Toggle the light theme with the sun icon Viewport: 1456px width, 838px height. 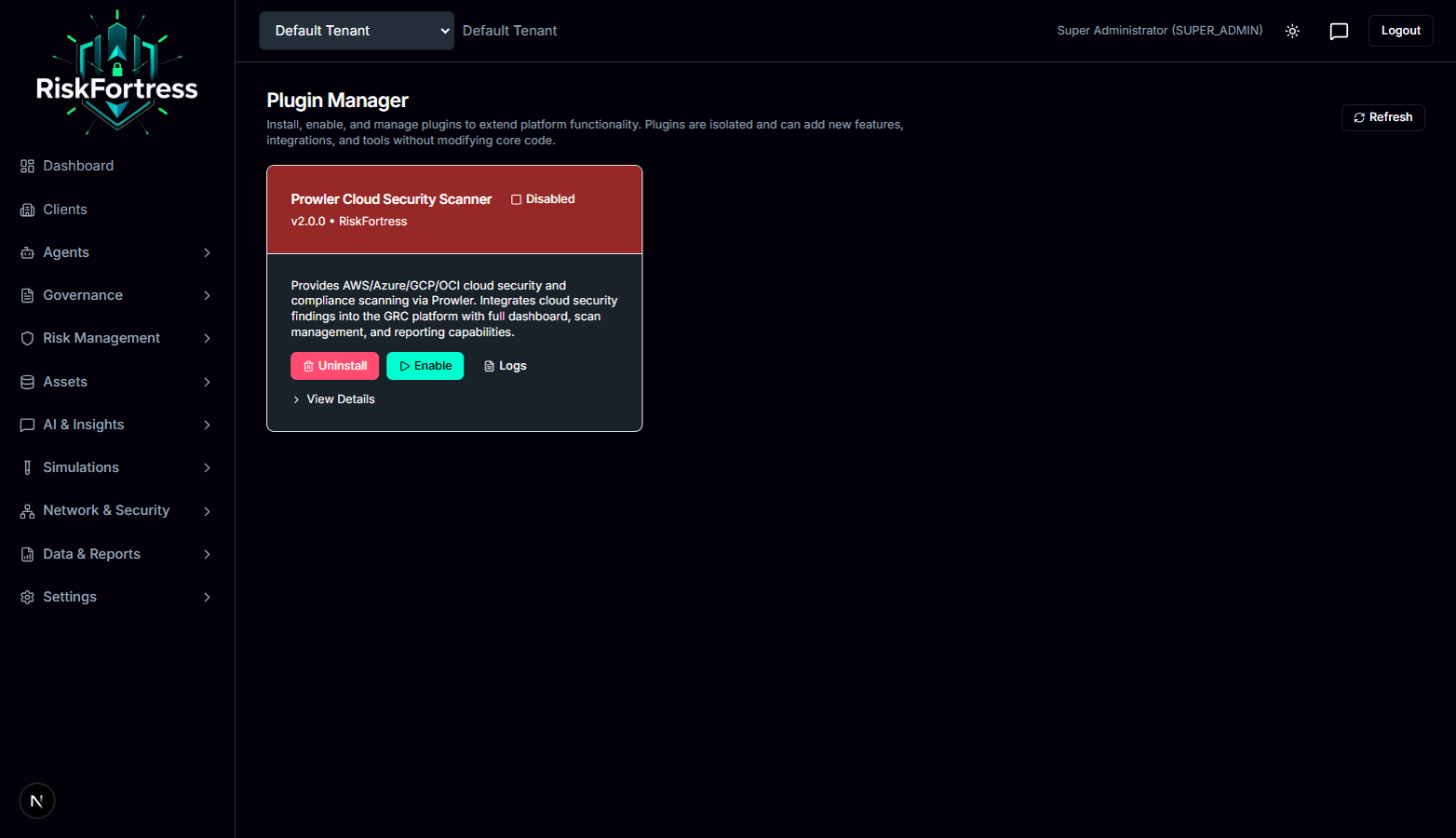[1292, 31]
